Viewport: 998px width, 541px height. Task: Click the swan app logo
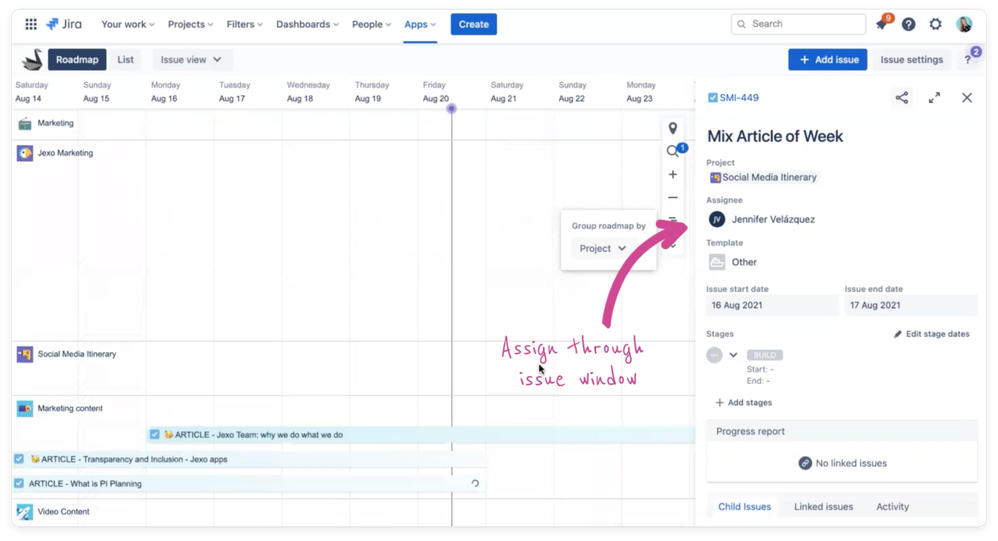click(32, 60)
